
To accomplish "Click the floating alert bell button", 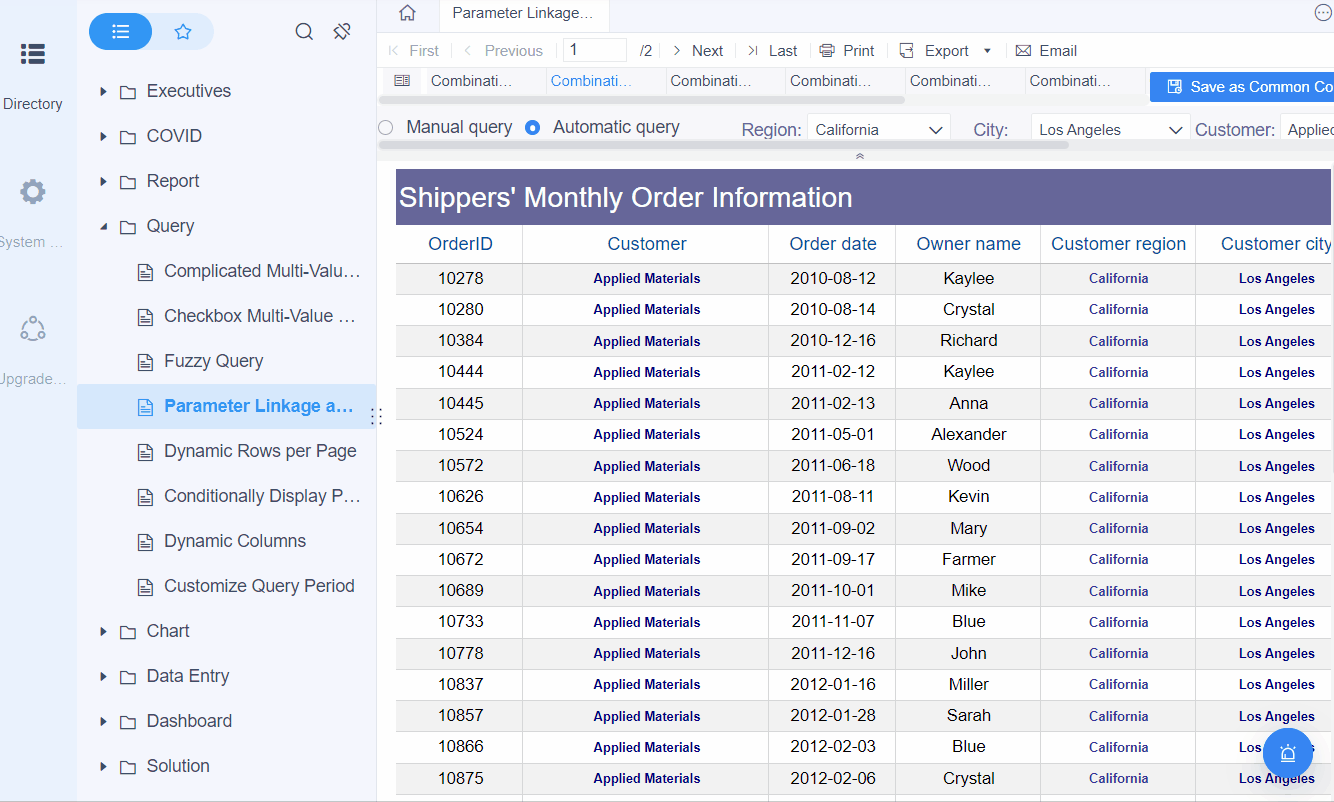I will (1287, 753).
